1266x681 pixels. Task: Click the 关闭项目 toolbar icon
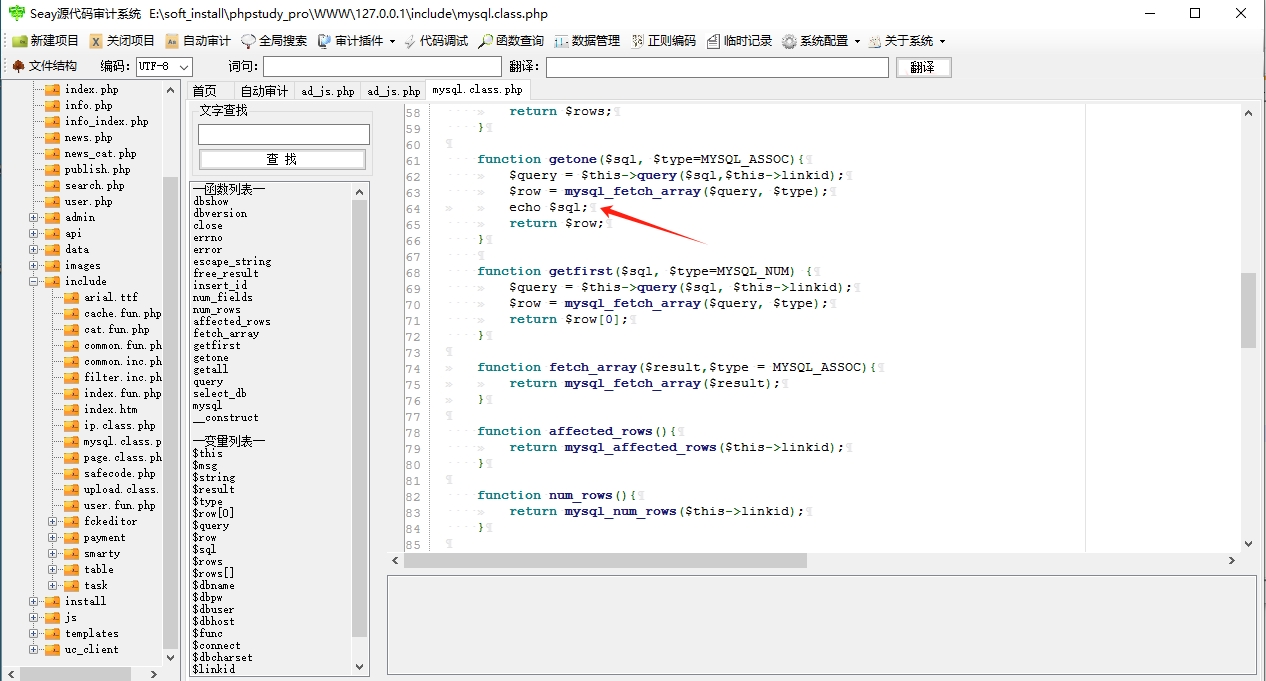(x=96, y=41)
